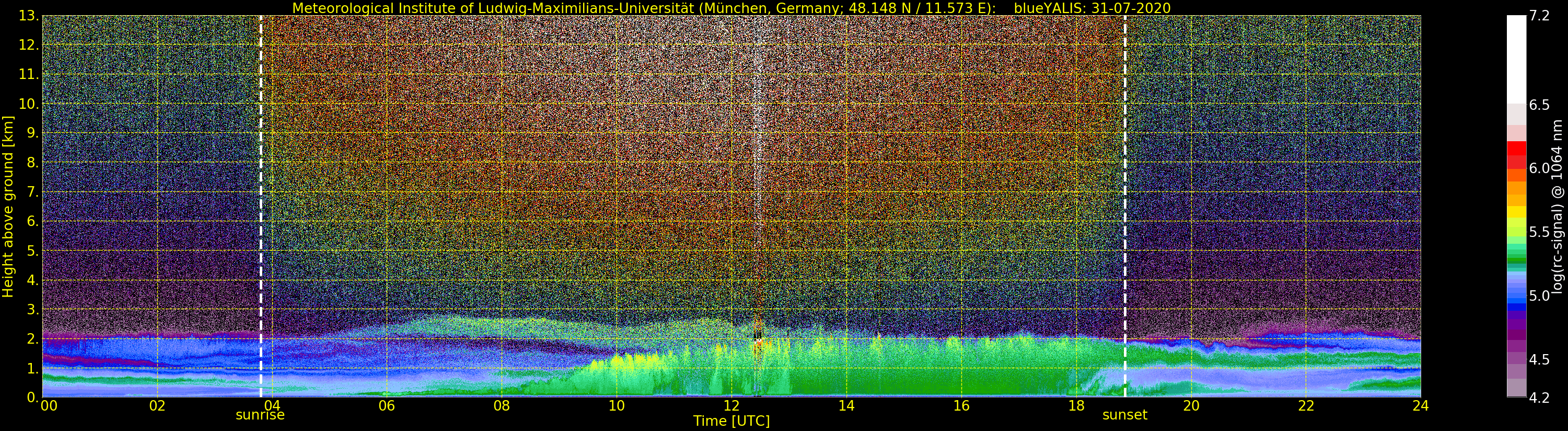Click the "4.2" colorbar tick value

[x=1539, y=398]
